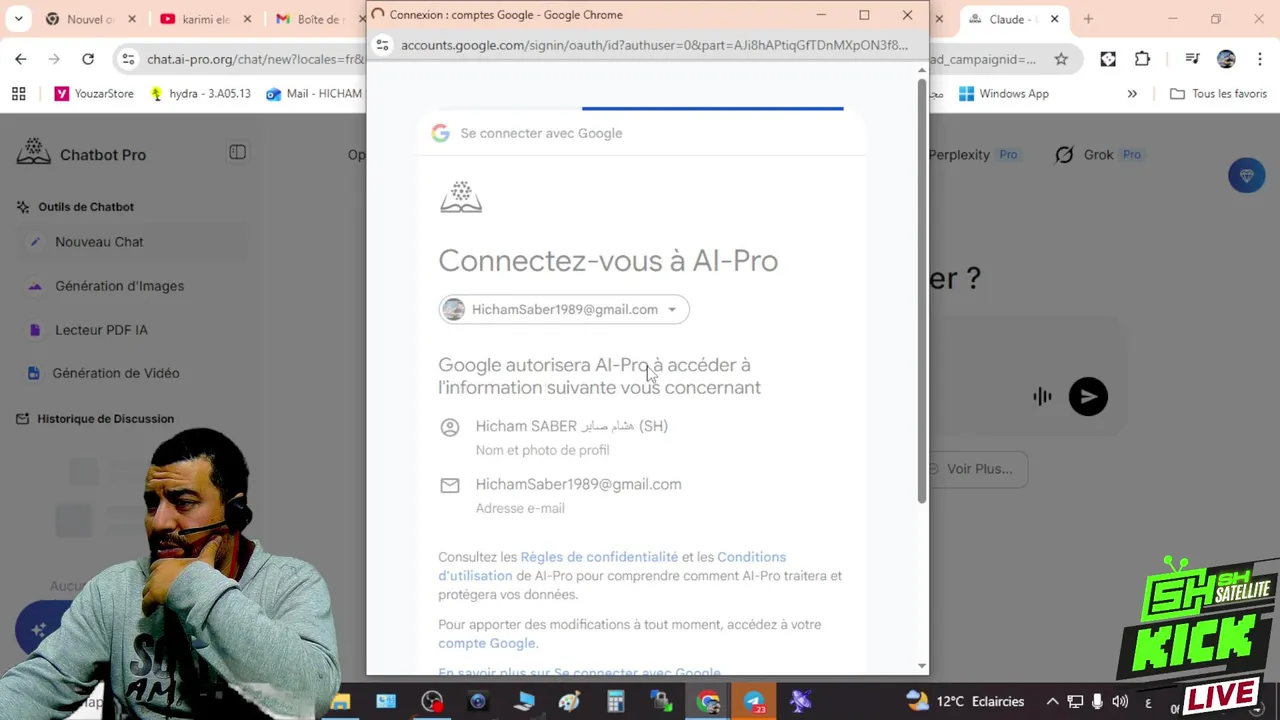This screenshot has width=1280, height=720.
Task: Open the satellite dish app in taskbar
Action: tap(800, 702)
